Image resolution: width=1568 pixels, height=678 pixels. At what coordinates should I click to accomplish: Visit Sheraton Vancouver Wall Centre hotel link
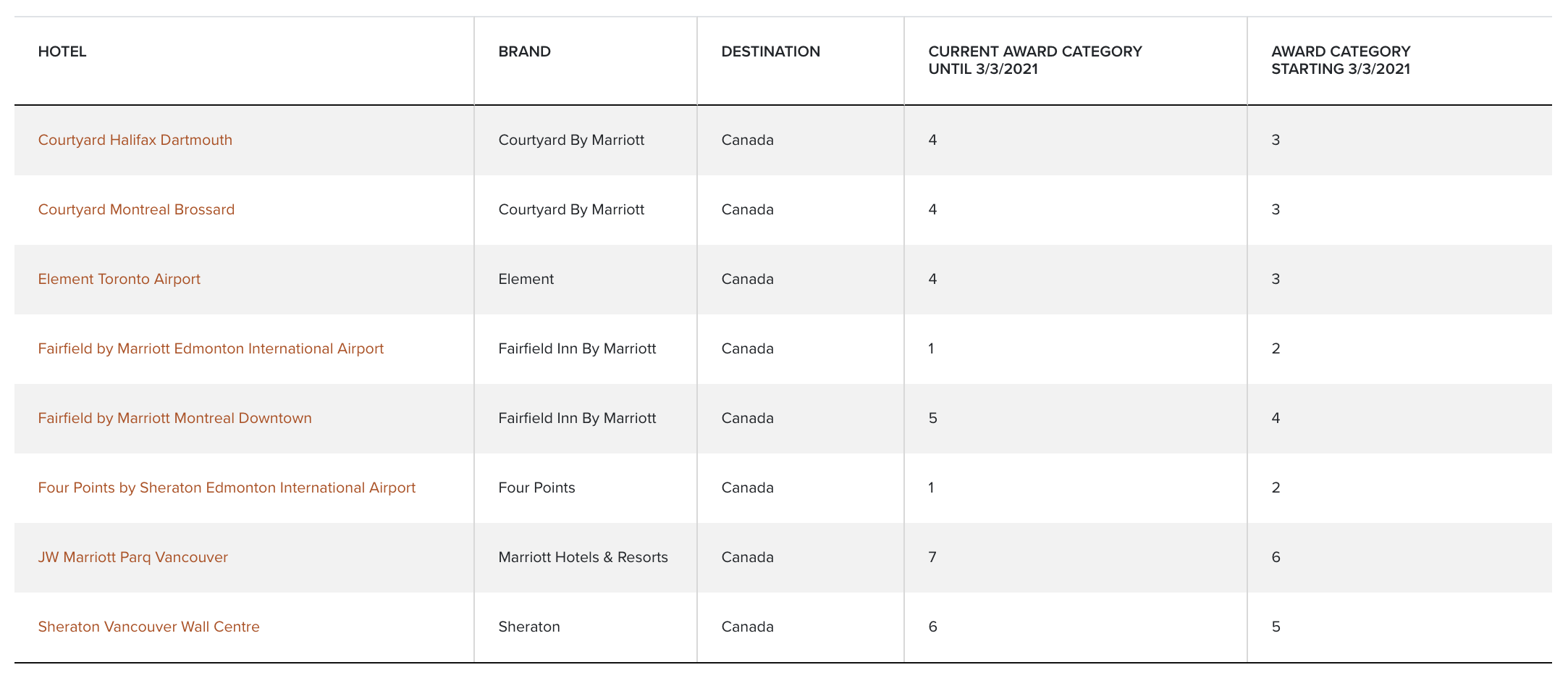pyautogui.click(x=149, y=627)
